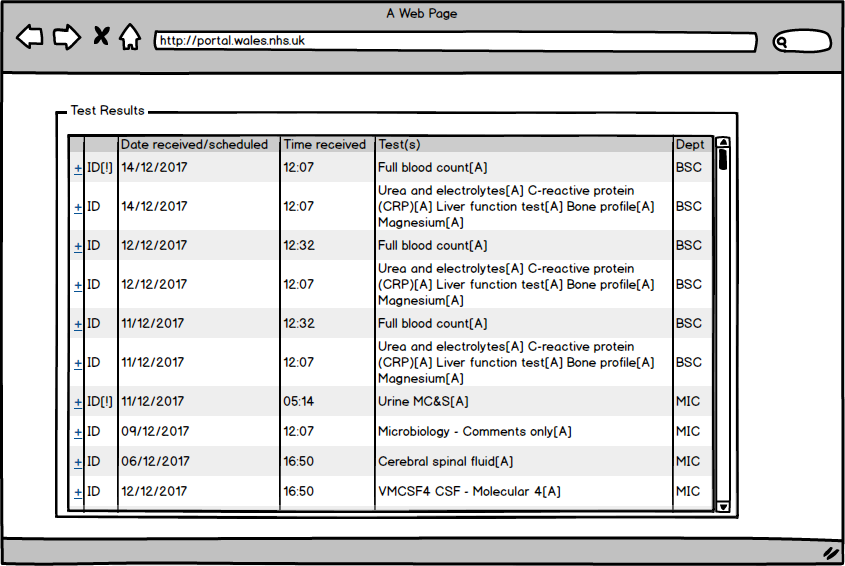Click the browser forward arrow
This screenshot has width=845, height=566.
tap(66, 38)
